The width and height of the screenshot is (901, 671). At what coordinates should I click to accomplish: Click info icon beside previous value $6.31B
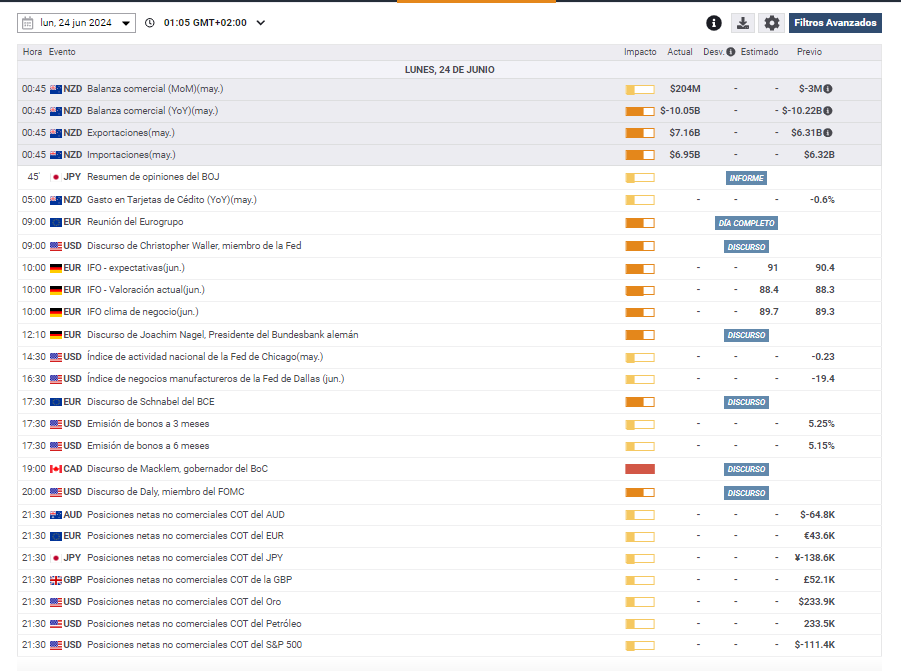coord(828,133)
